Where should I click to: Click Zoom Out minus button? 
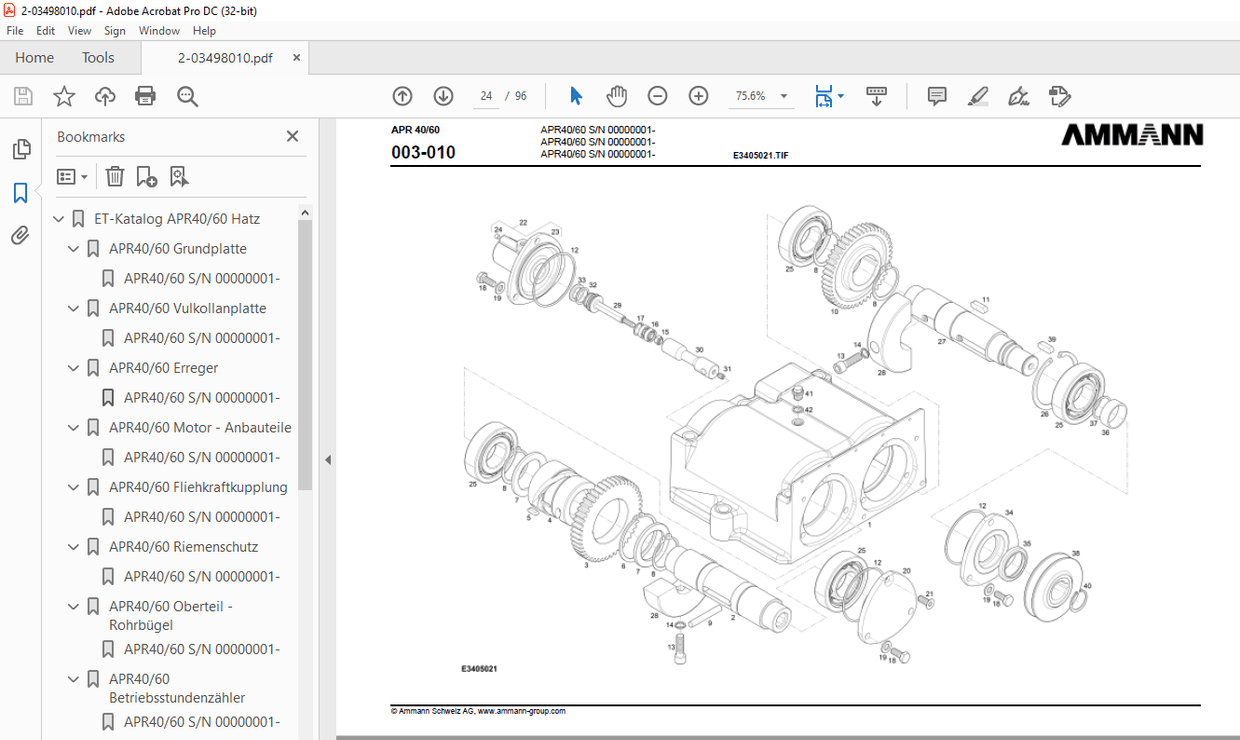click(657, 96)
